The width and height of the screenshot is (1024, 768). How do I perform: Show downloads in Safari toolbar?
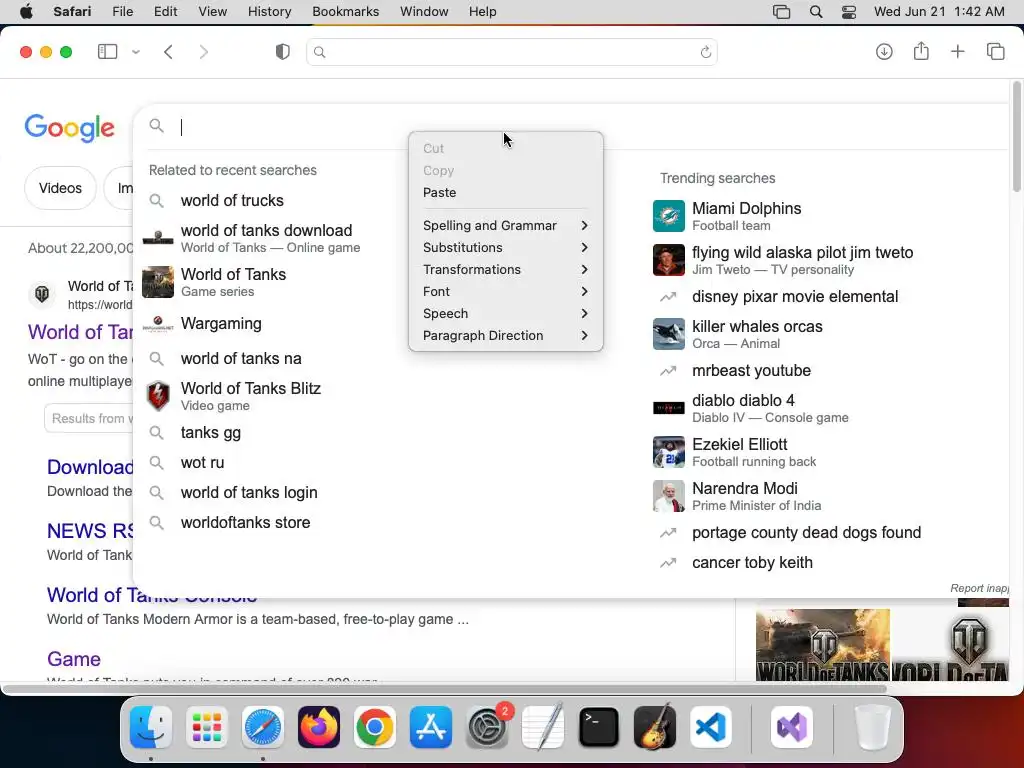884,52
